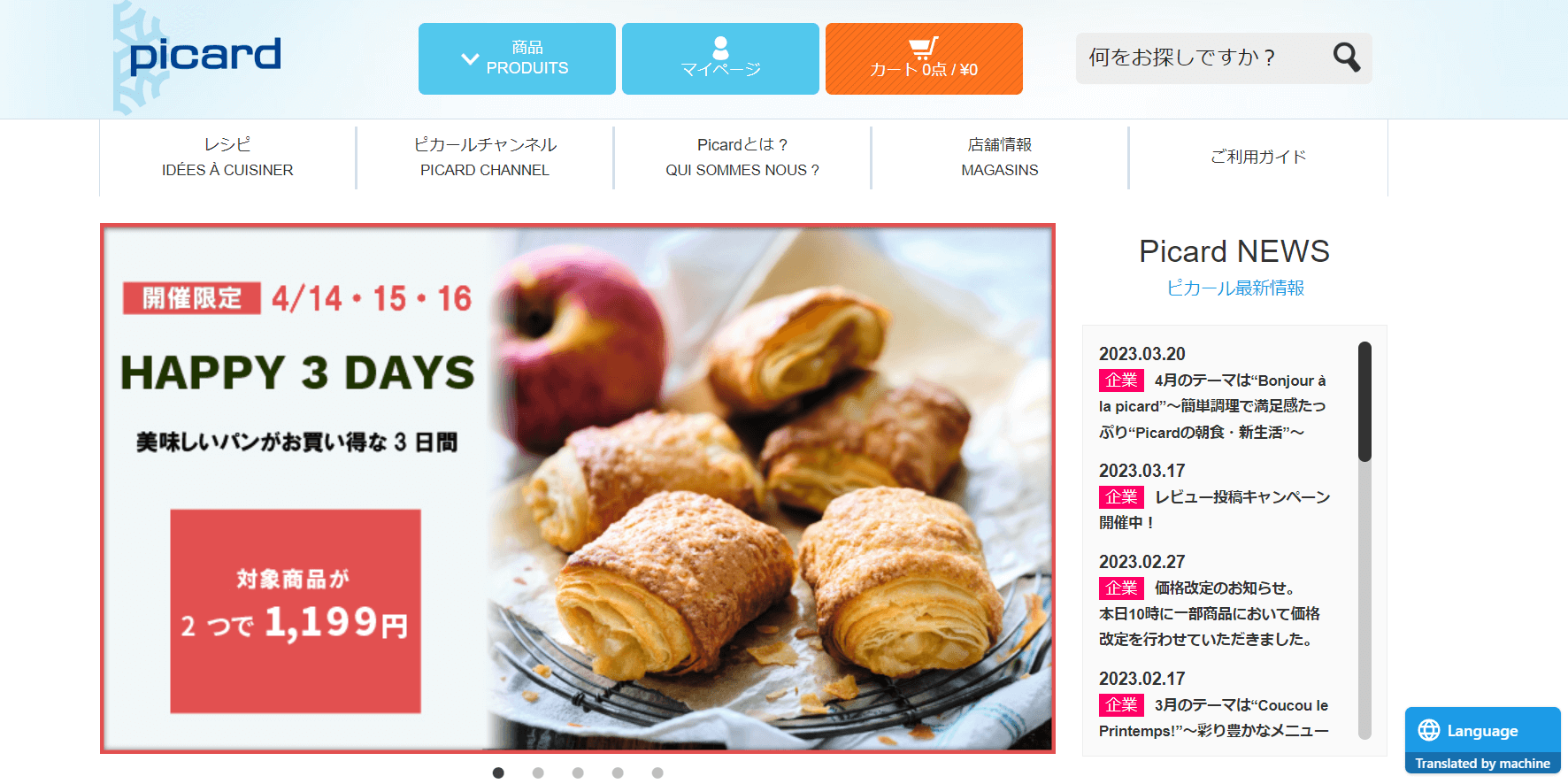This screenshot has width=1568, height=784.
Task: Switch to the second carousel slide dot
Action: point(538,772)
